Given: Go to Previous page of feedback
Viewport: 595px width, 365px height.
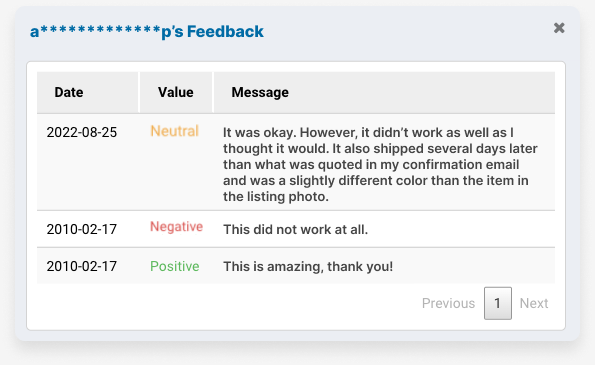Looking at the screenshot, I should click(448, 303).
